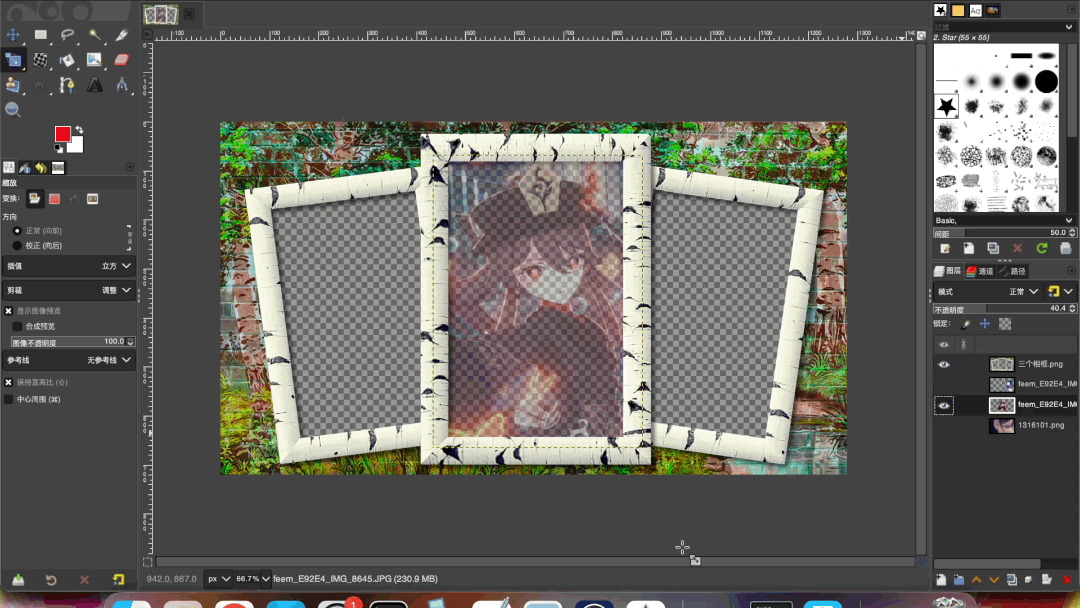
Task: Switch to the 通道 channels tab
Action: pos(980,271)
